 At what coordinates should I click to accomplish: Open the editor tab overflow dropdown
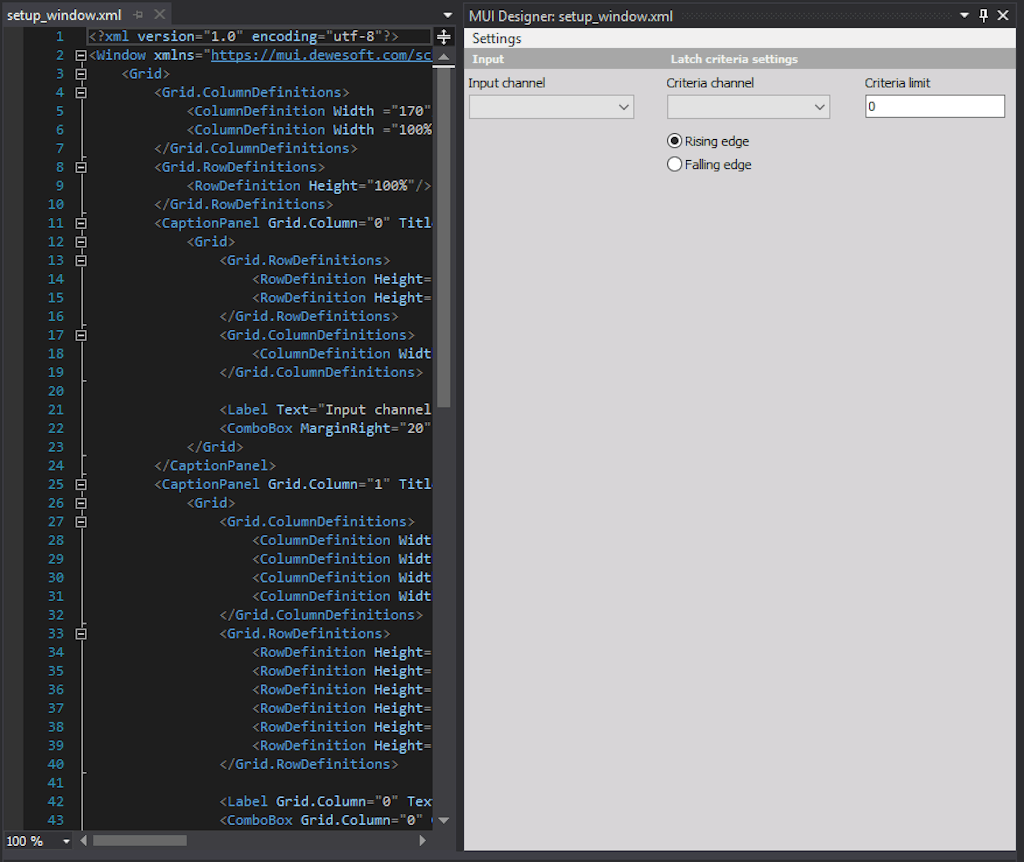click(x=447, y=15)
